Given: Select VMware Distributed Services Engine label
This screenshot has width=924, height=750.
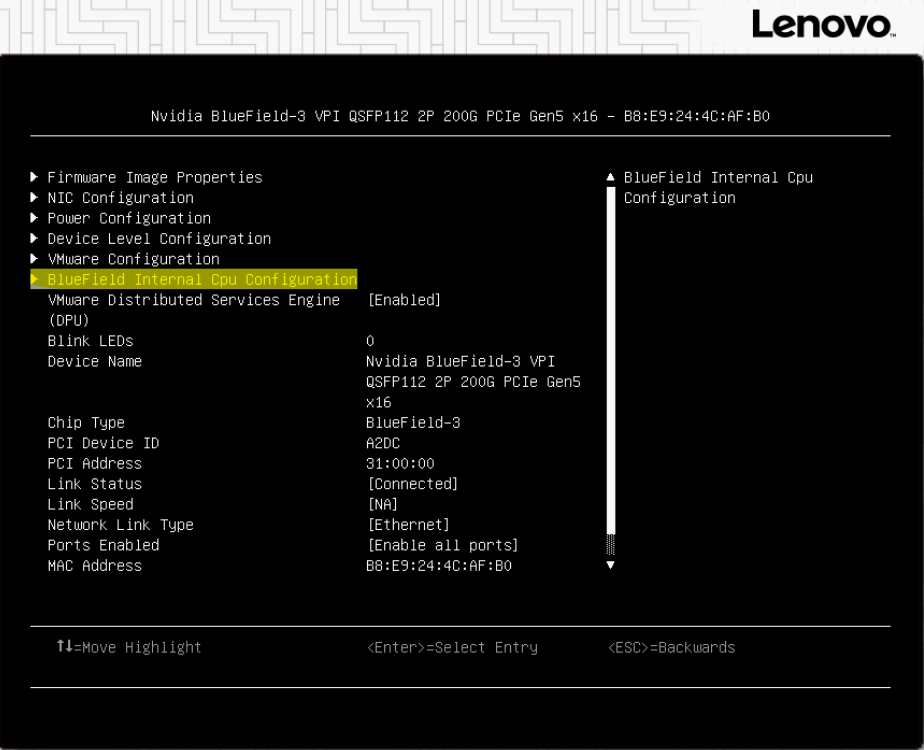Looking at the screenshot, I should (193, 310).
